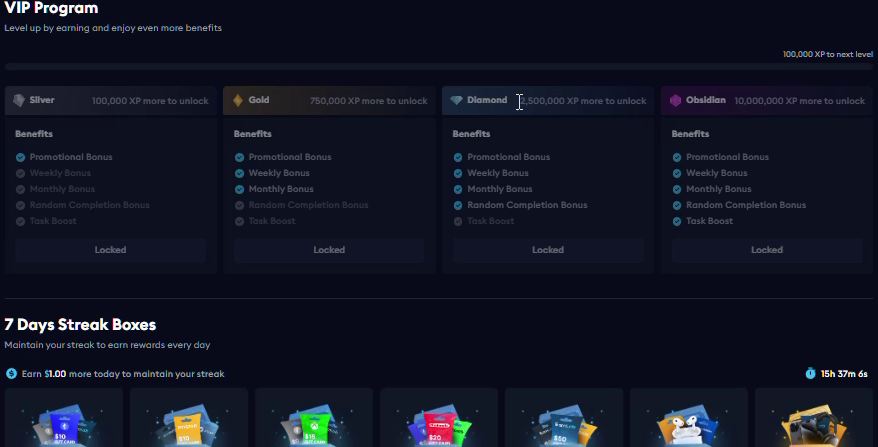Screen dimensions: 878x447
Task: Click "Maintain your streak to earn rewards" text
Action: tap(108, 345)
